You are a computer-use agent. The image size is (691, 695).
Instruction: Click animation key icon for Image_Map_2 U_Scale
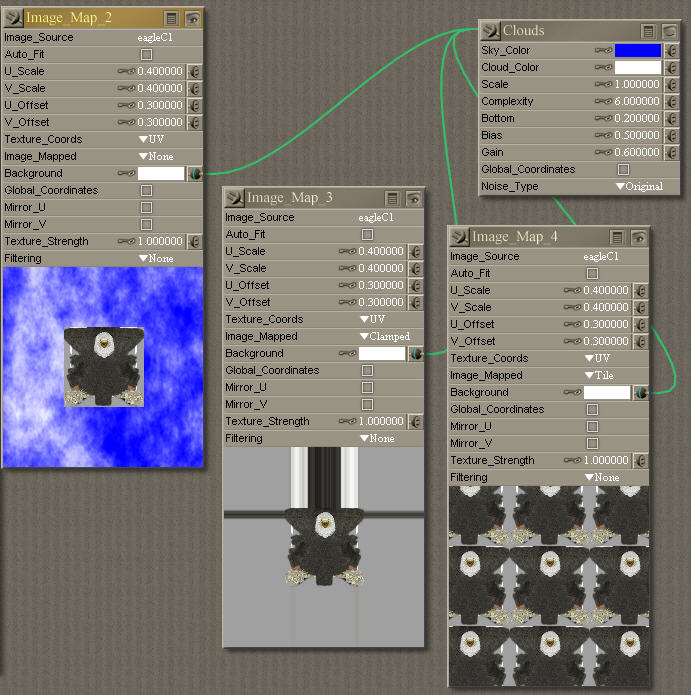pos(126,71)
